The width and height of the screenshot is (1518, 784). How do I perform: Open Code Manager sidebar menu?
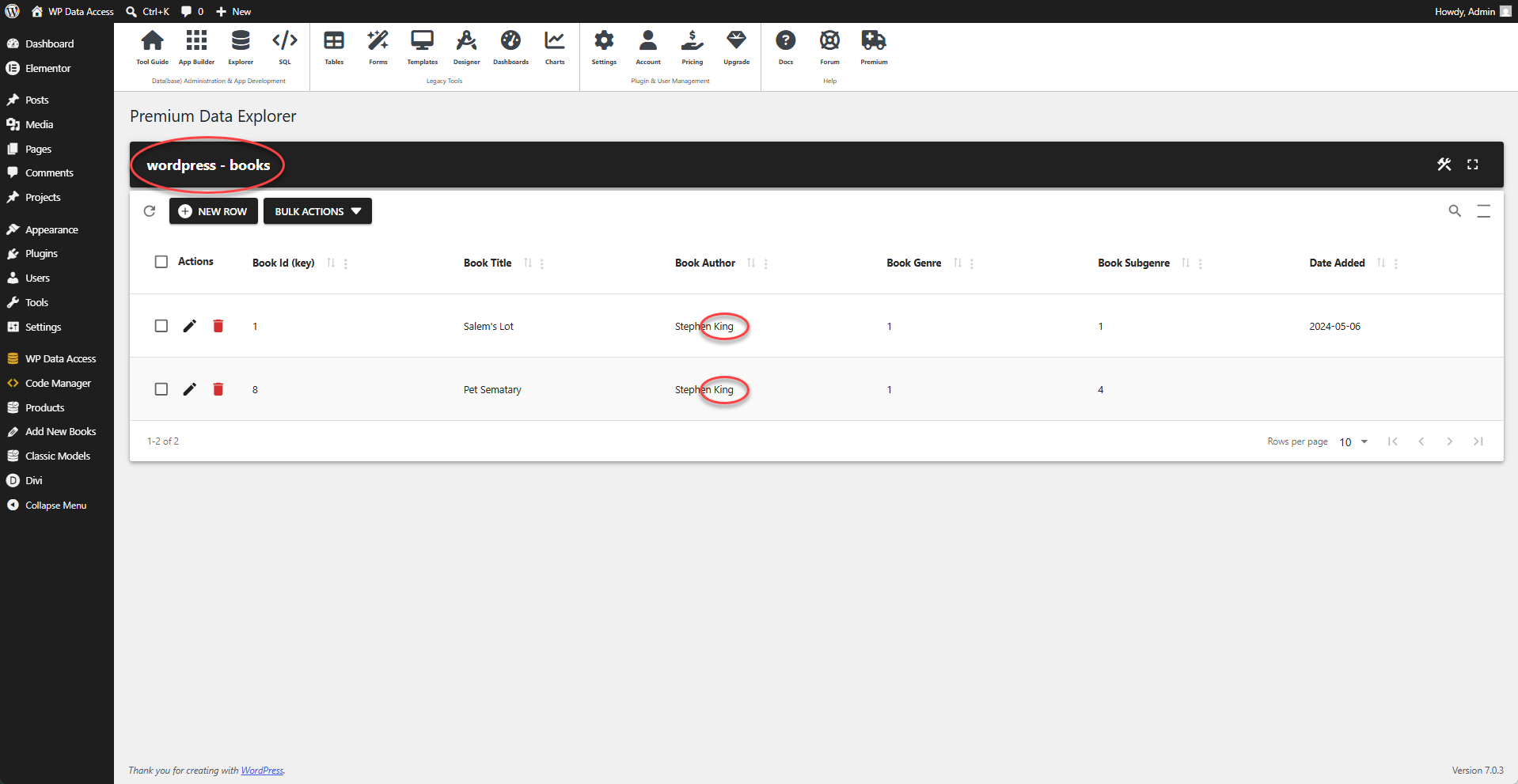[x=57, y=383]
